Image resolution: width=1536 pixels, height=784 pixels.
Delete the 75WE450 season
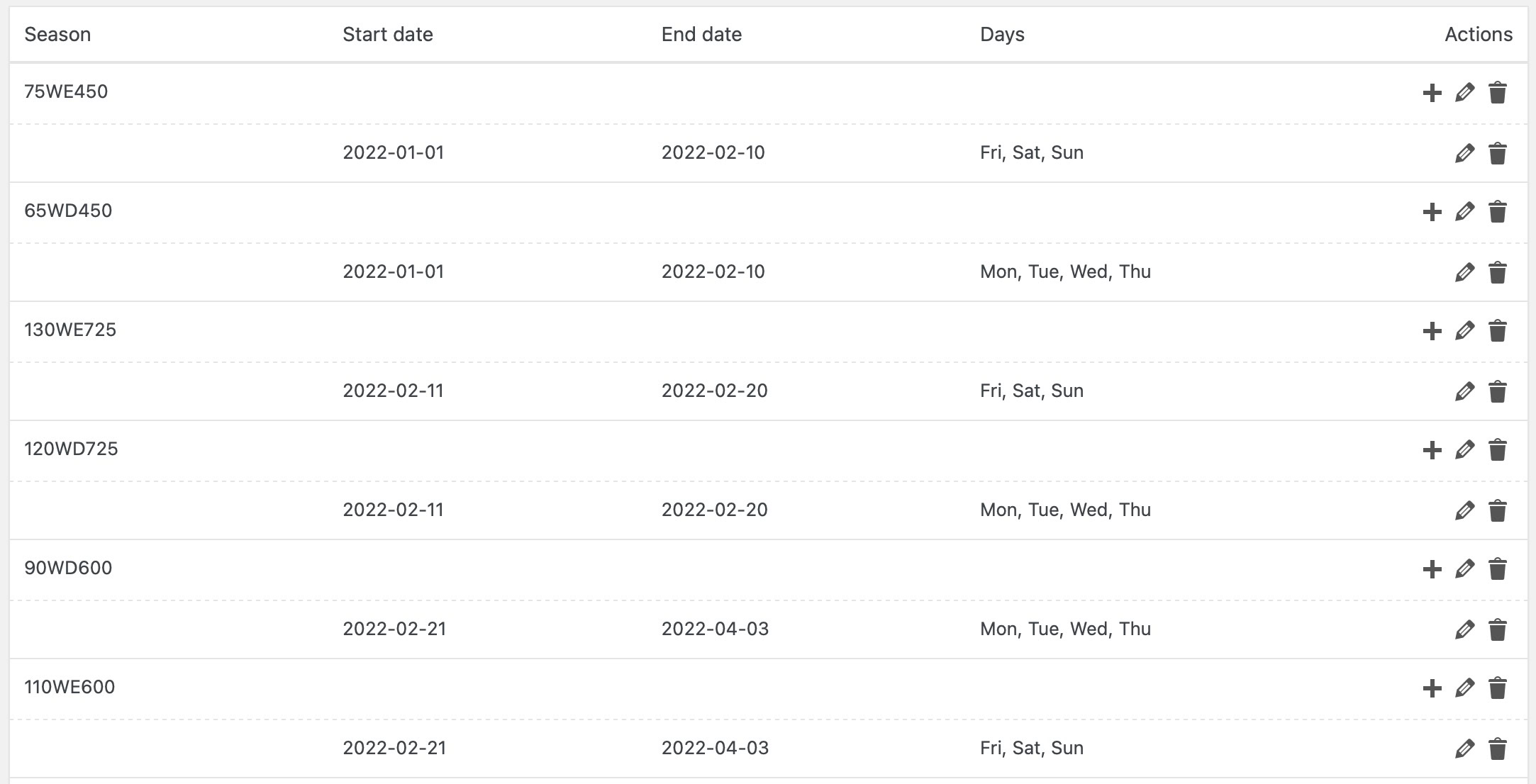1497,93
